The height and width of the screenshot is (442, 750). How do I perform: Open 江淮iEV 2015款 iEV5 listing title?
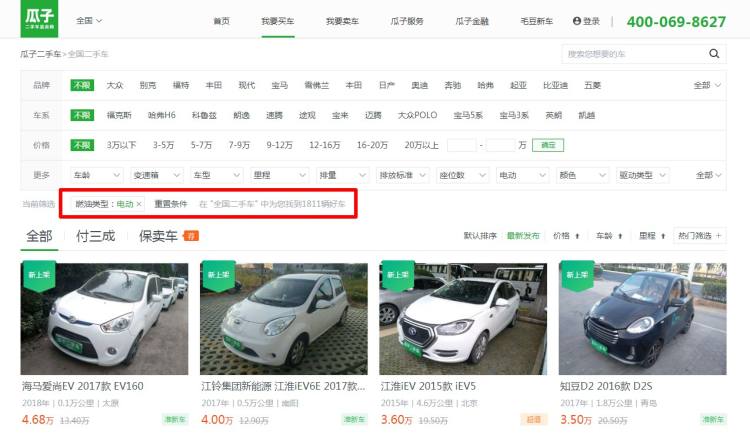point(428,387)
